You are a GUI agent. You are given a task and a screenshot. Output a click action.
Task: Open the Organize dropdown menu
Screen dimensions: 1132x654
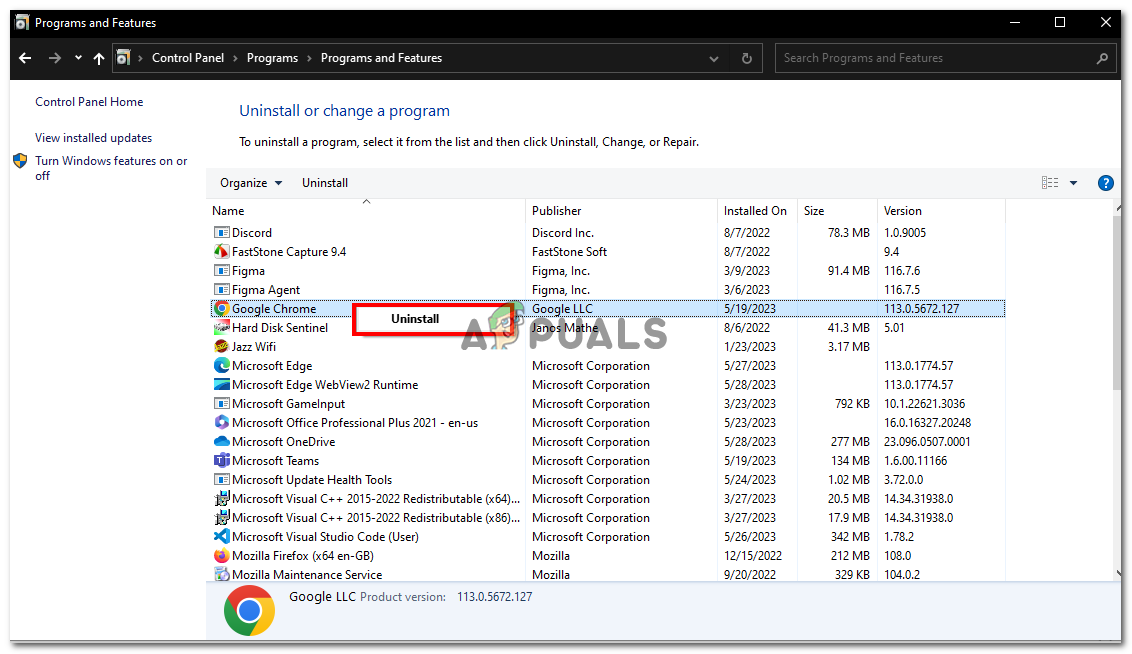pos(251,183)
